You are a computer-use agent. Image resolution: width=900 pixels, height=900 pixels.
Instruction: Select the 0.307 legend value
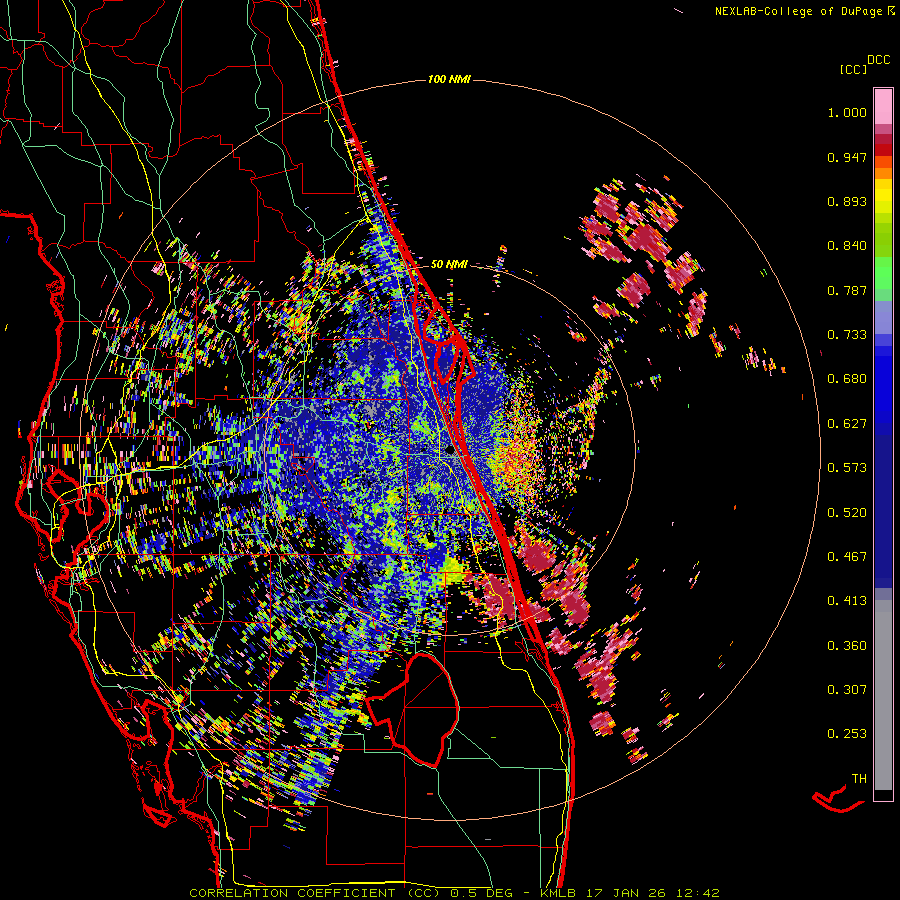(x=847, y=690)
